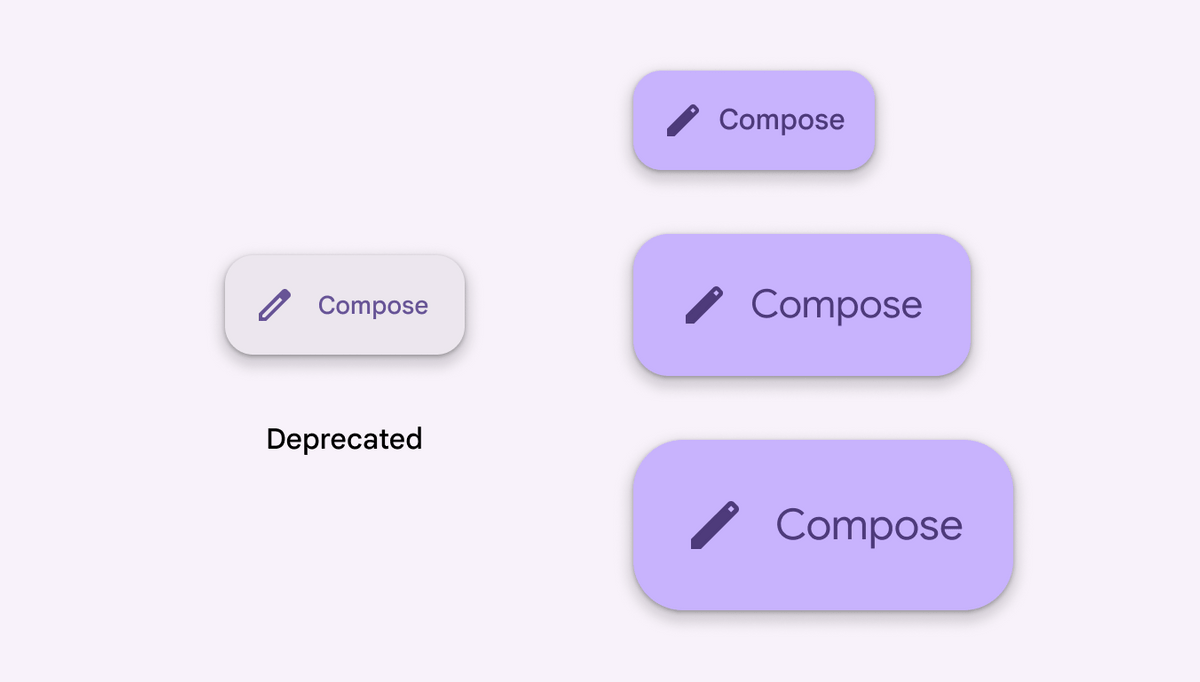This screenshot has width=1200, height=682.
Task: Tap the smallest purple Compose button
Action: [754, 120]
